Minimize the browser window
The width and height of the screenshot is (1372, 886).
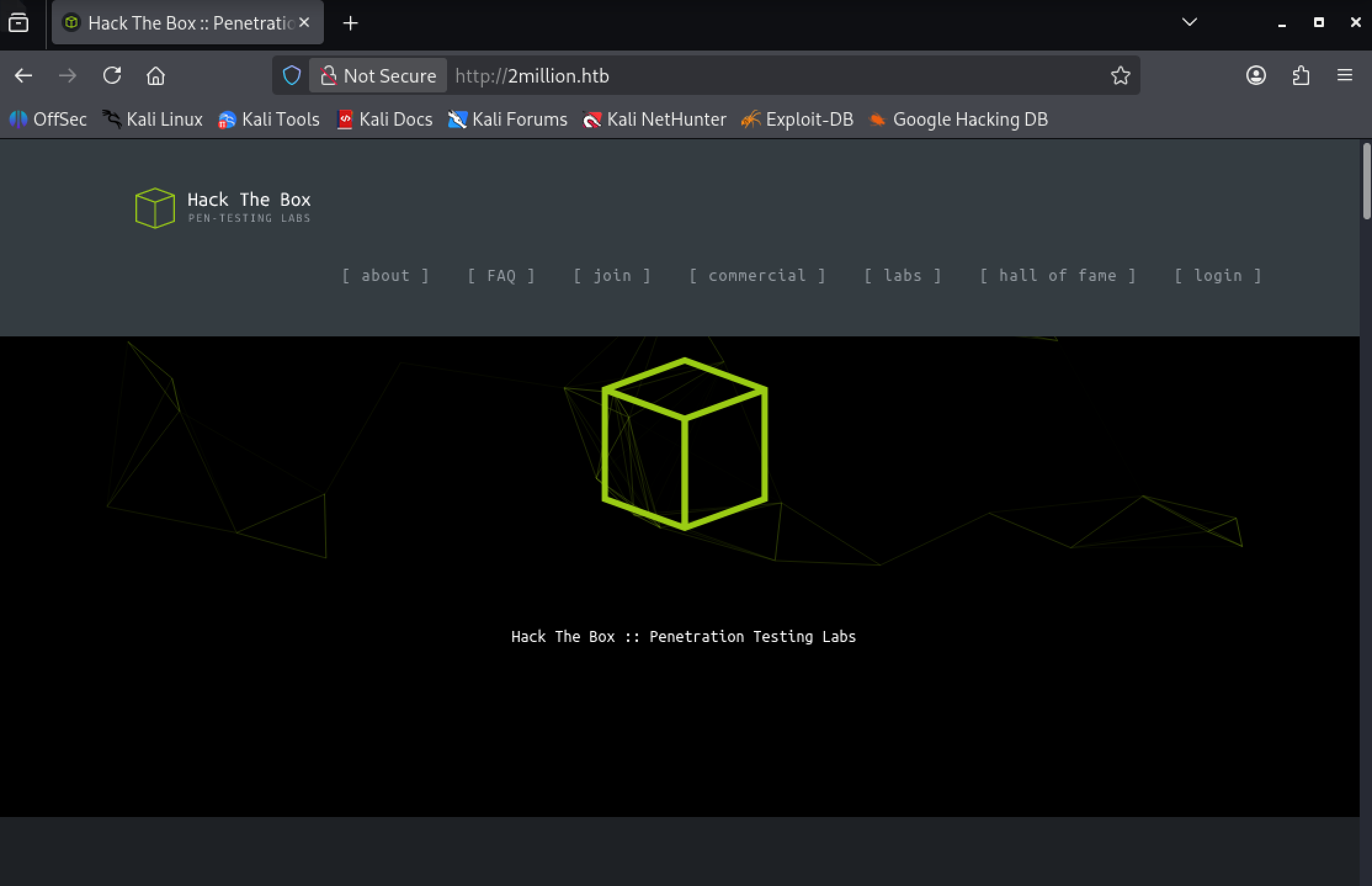pos(1281,23)
